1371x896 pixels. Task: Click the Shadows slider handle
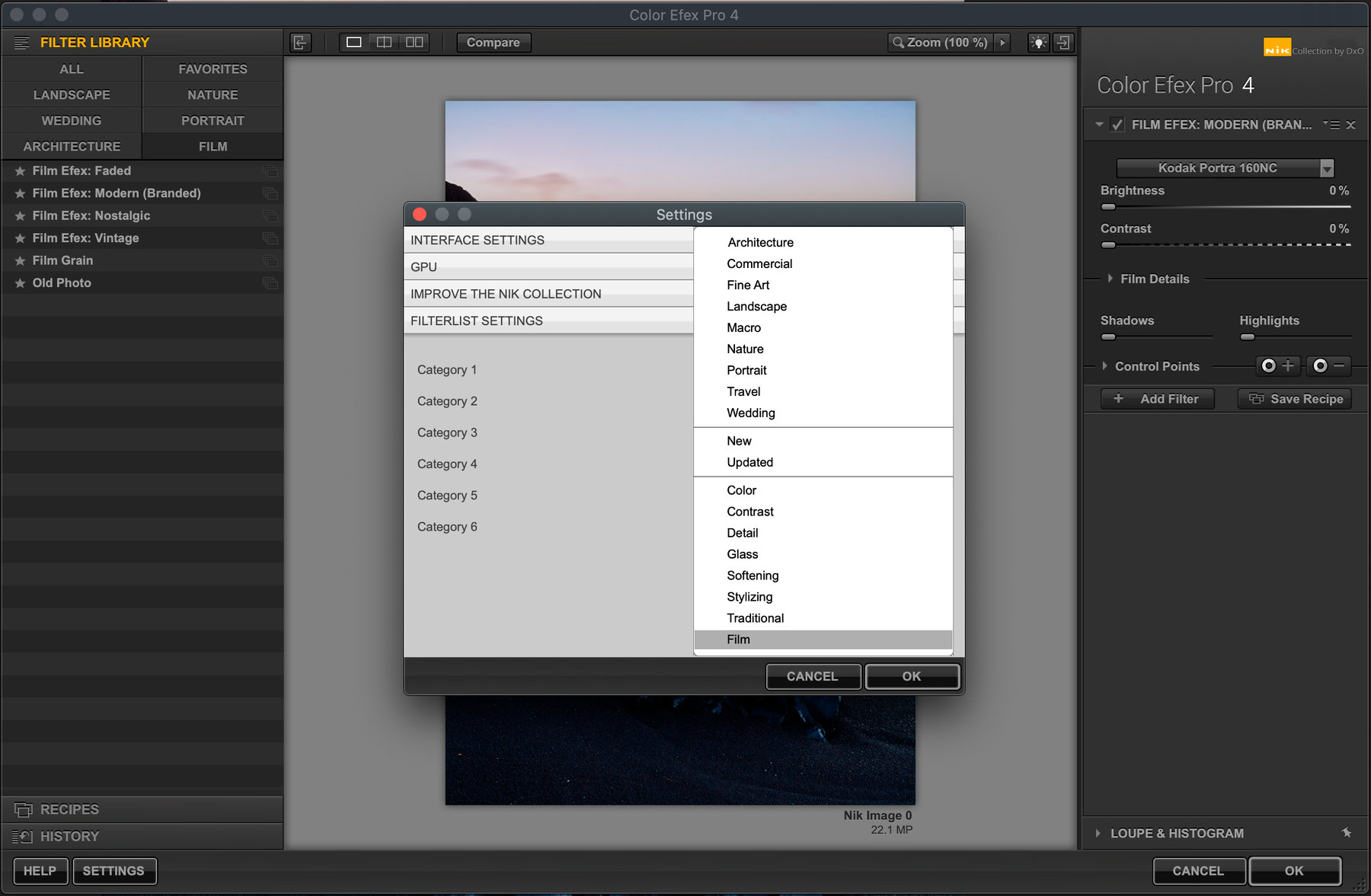[x=1108, y=336]
